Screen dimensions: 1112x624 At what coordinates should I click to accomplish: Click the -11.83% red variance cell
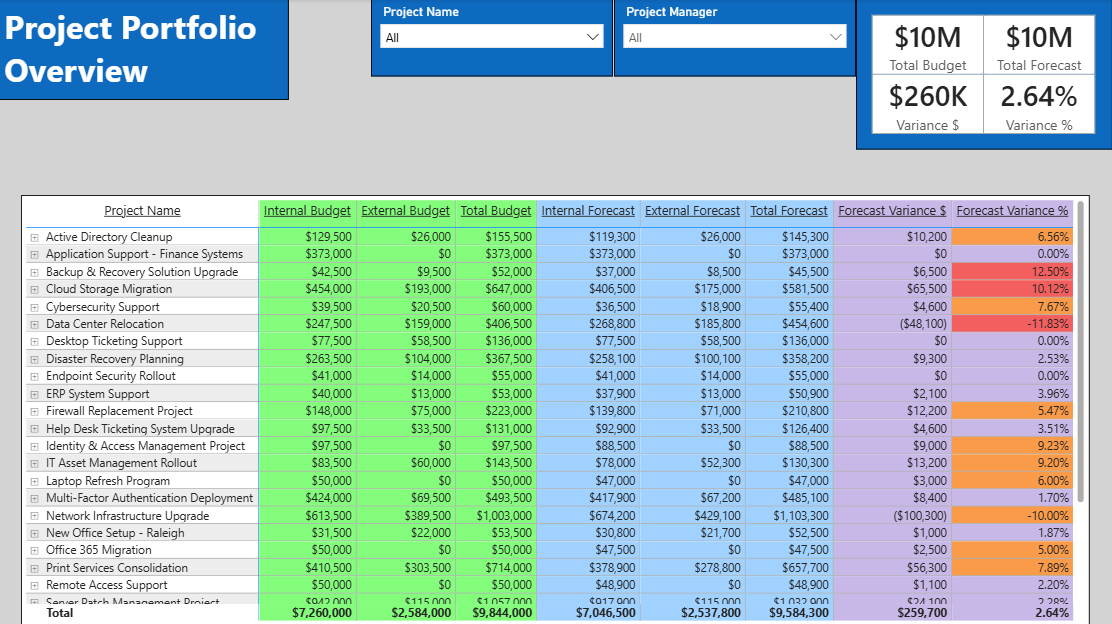click(x=1012, y=323)
